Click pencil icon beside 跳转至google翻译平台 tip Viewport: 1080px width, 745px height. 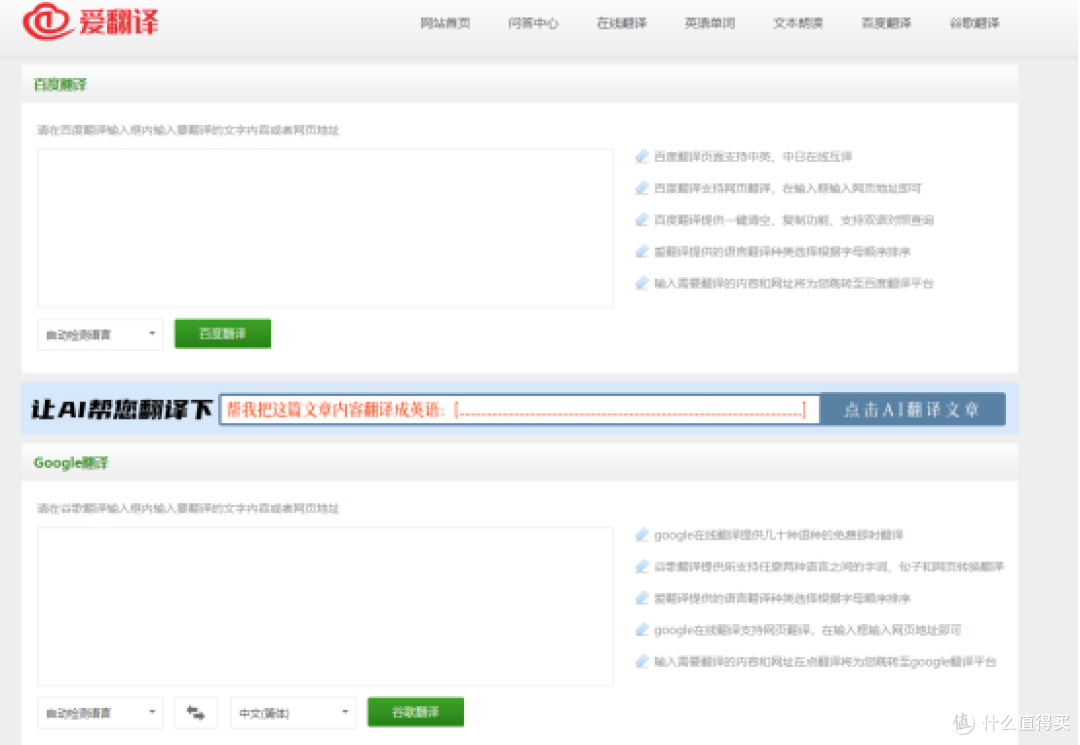pos(642,662)
